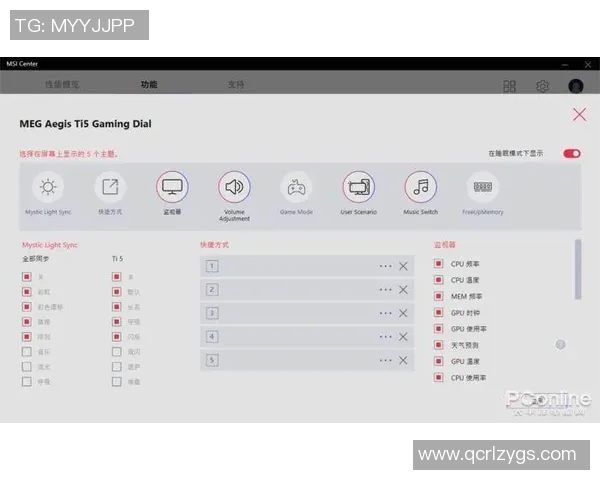Viewport: 600px width, 480px height.
Task: Select the Volume Adjustment speaker icon
Action: (x=234, y=187)
